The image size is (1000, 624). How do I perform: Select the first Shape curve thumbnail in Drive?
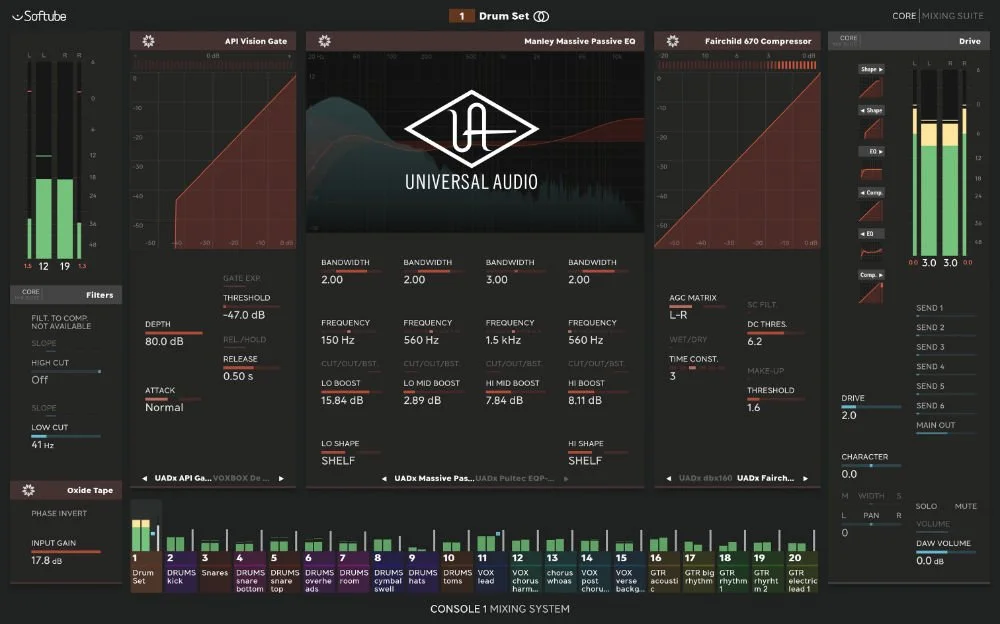(871, 88)
